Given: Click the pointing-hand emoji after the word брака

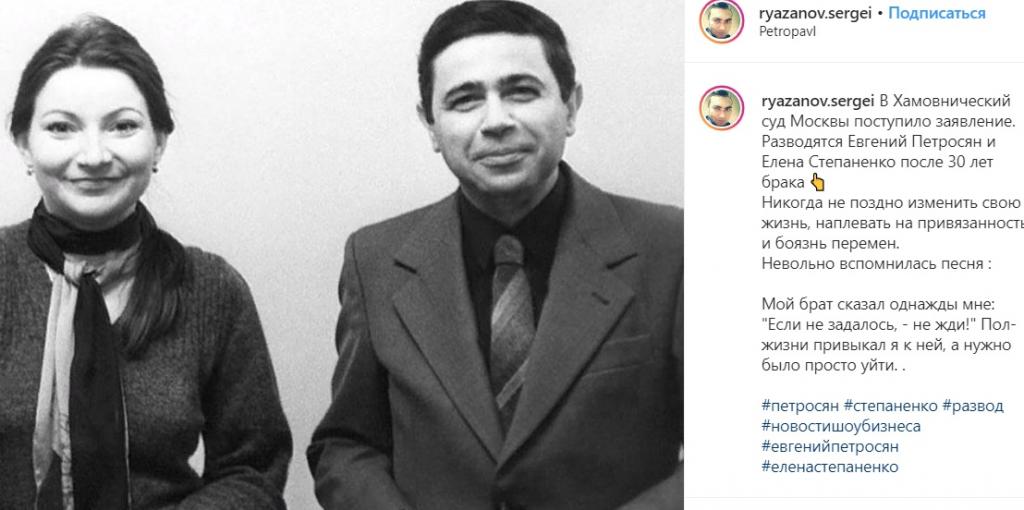Looking at the screenshot, I should pyautogui.click(x=817, y=182).
